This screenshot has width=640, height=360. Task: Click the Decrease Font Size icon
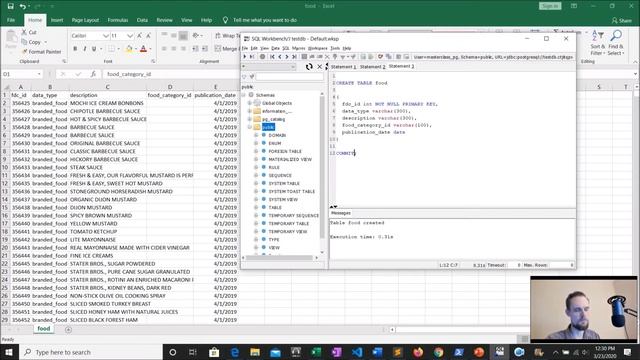149,36
